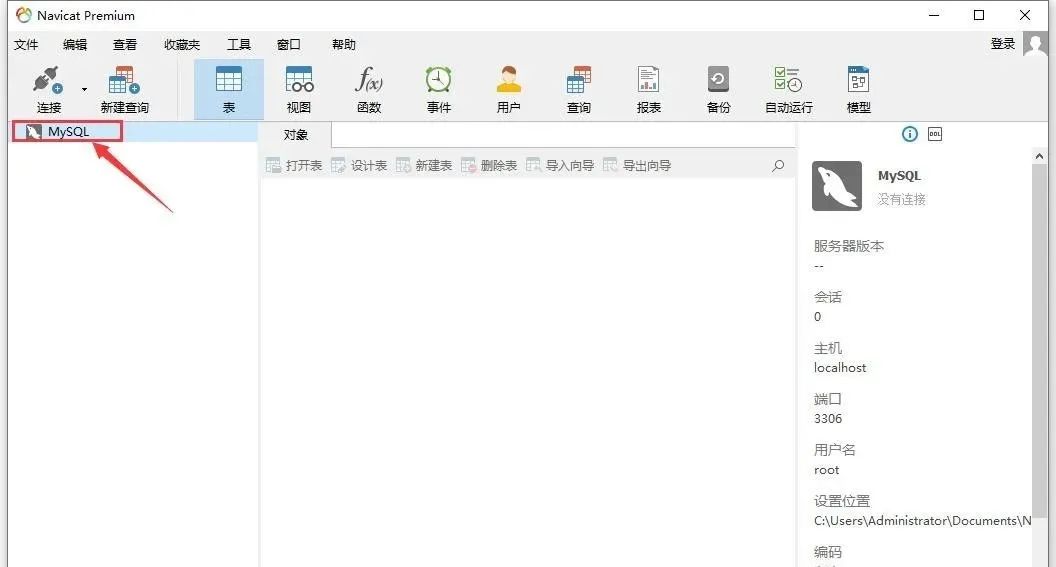Screen dimensions: 1056x567
Task: Create a new query with 新建查询
Action: pyautogui.click(x=124, y=90)
